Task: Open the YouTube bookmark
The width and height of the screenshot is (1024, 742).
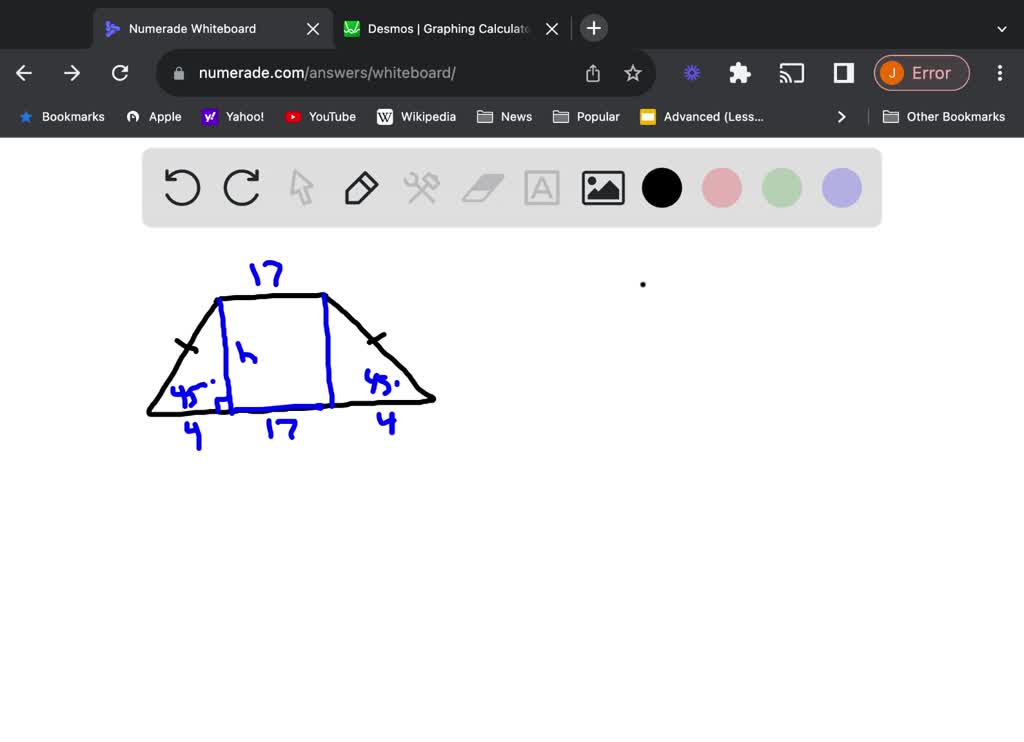Action: click(320, 116)
